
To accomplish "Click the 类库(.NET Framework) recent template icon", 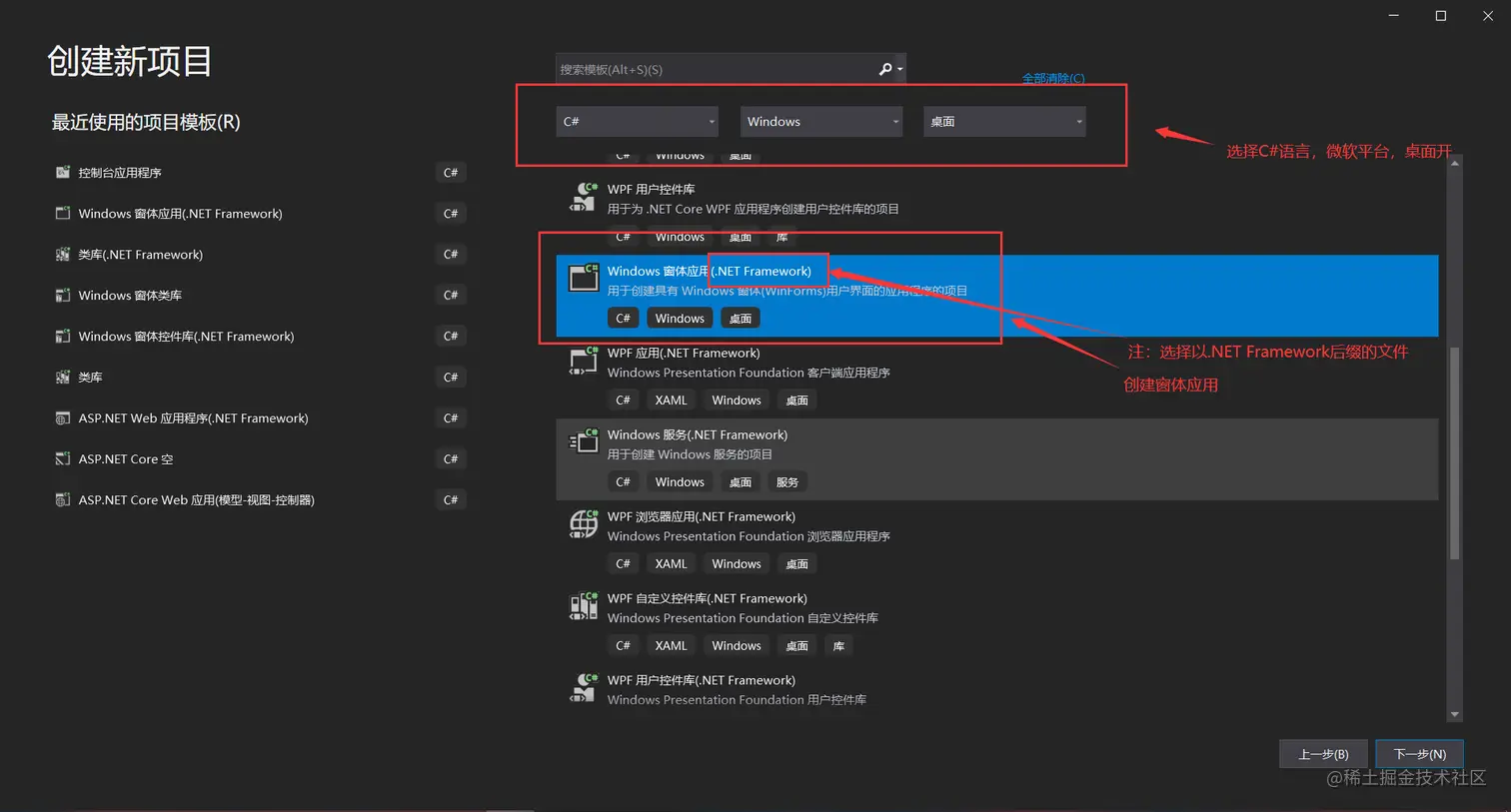I will click(x=63, y=254).
